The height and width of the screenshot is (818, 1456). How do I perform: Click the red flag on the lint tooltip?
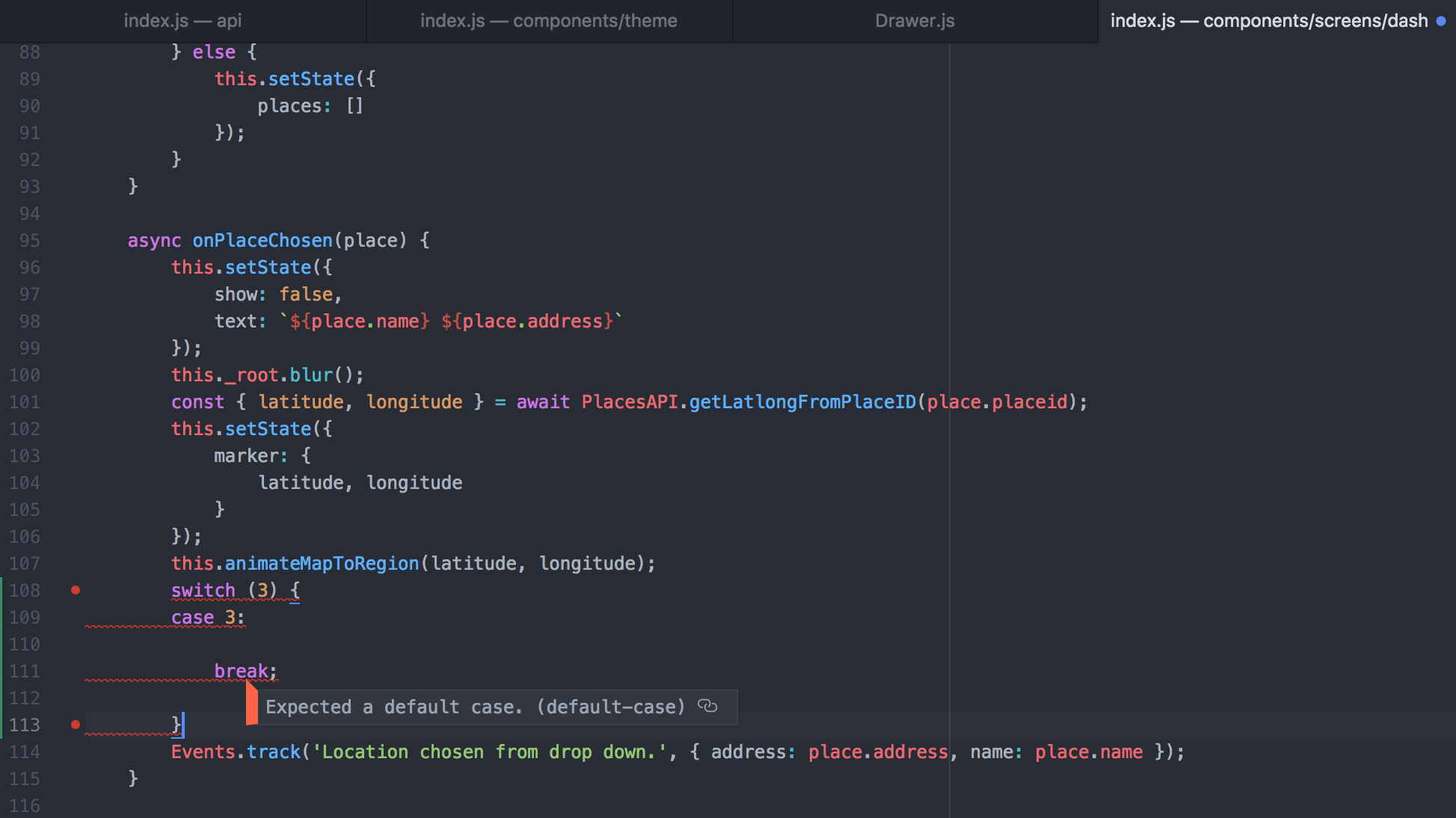tap(252, 706)
